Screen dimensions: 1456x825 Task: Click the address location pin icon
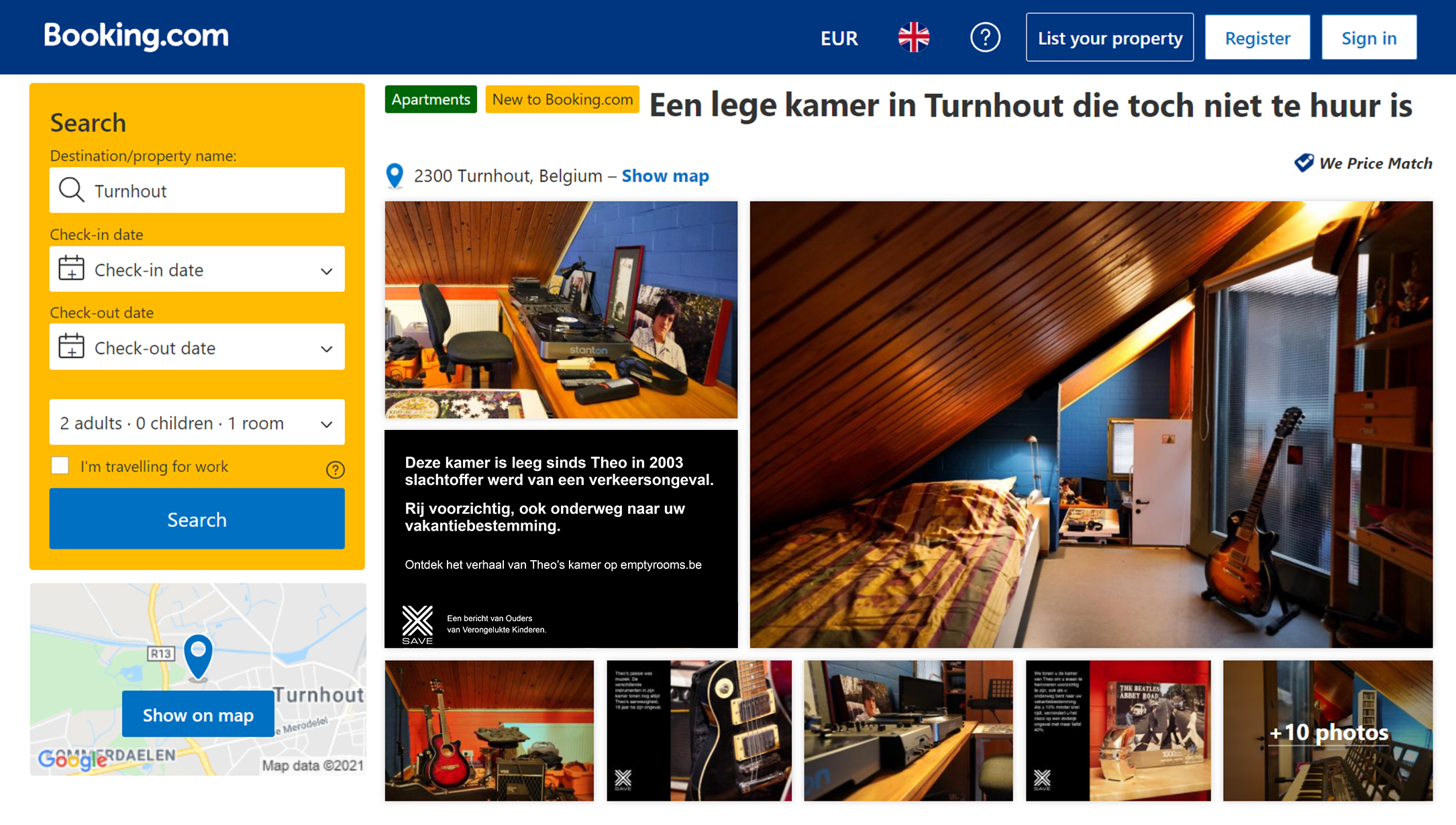coord(395,176)
